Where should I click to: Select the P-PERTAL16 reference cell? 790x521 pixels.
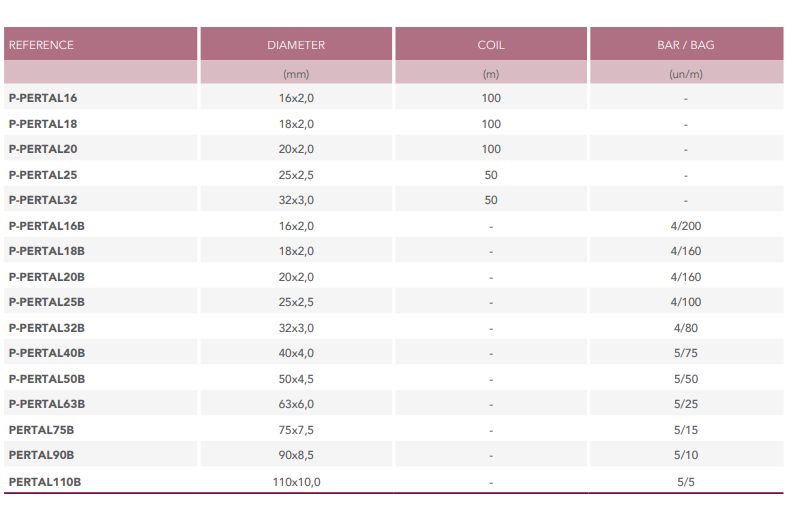pos(43,98)
